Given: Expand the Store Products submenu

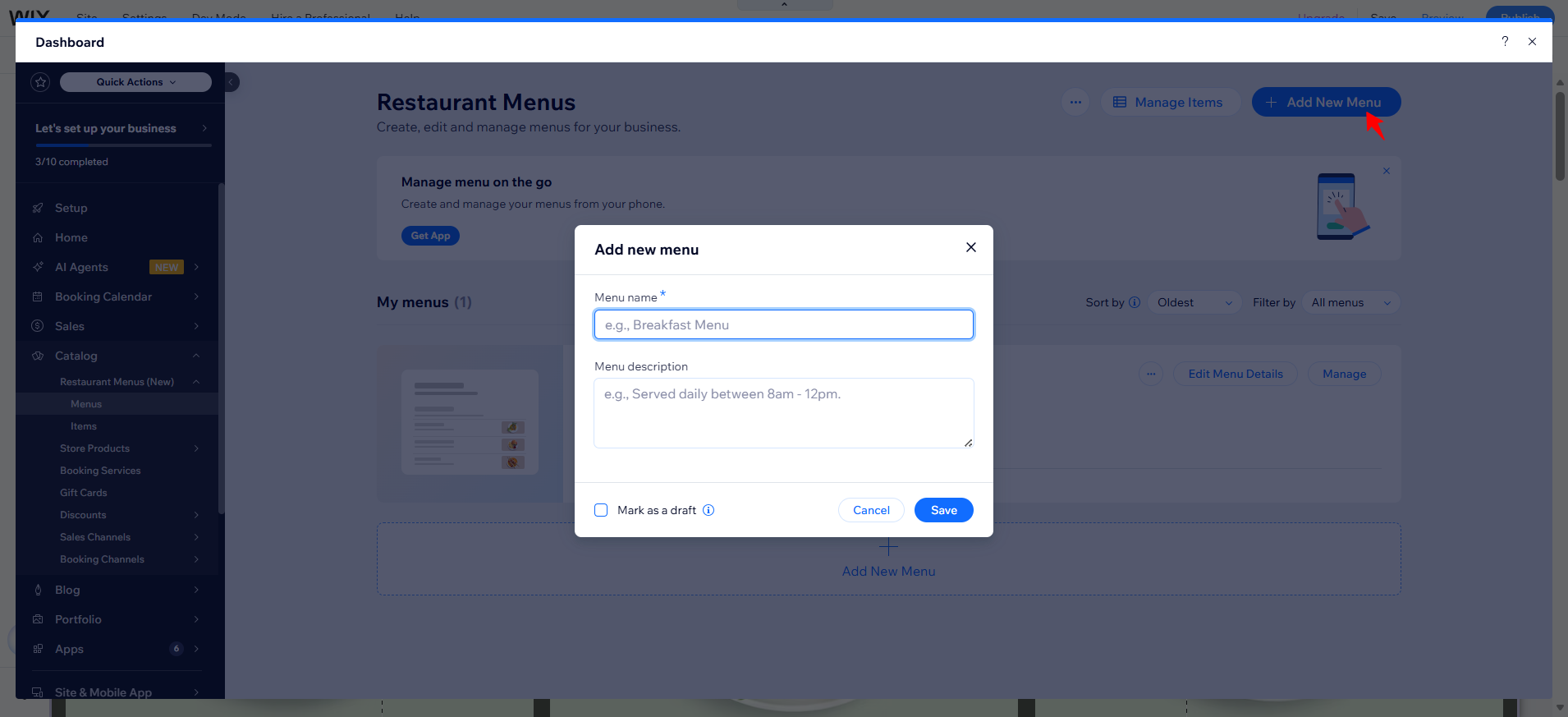Looking at the screenshot, I should (x=196, y=448).
